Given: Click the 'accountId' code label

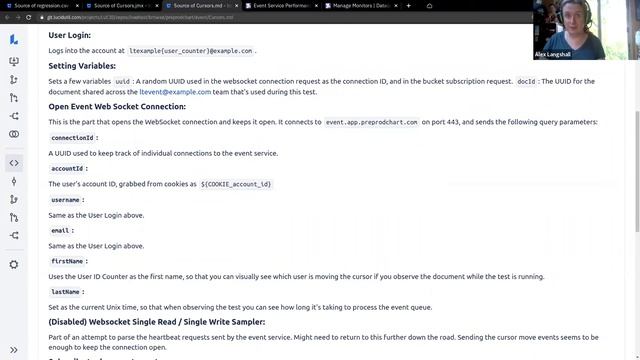Looking at the screenshot, I should click(x=67, y=169).
